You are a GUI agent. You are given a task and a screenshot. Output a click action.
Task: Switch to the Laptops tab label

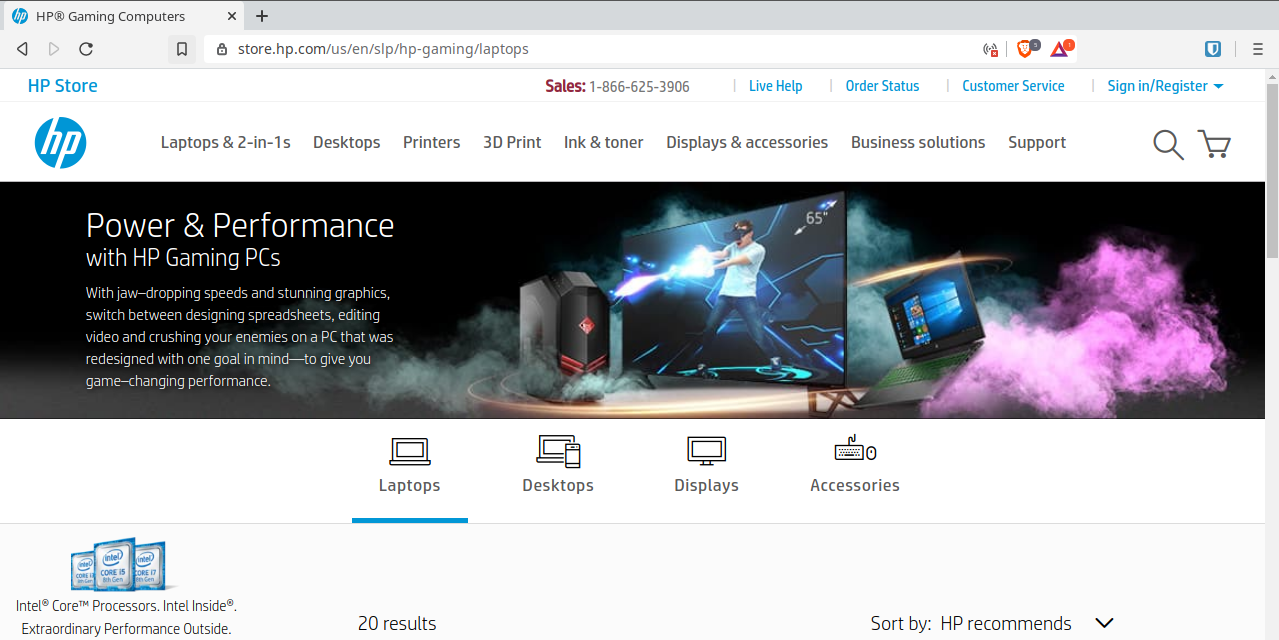click(410, 485)
